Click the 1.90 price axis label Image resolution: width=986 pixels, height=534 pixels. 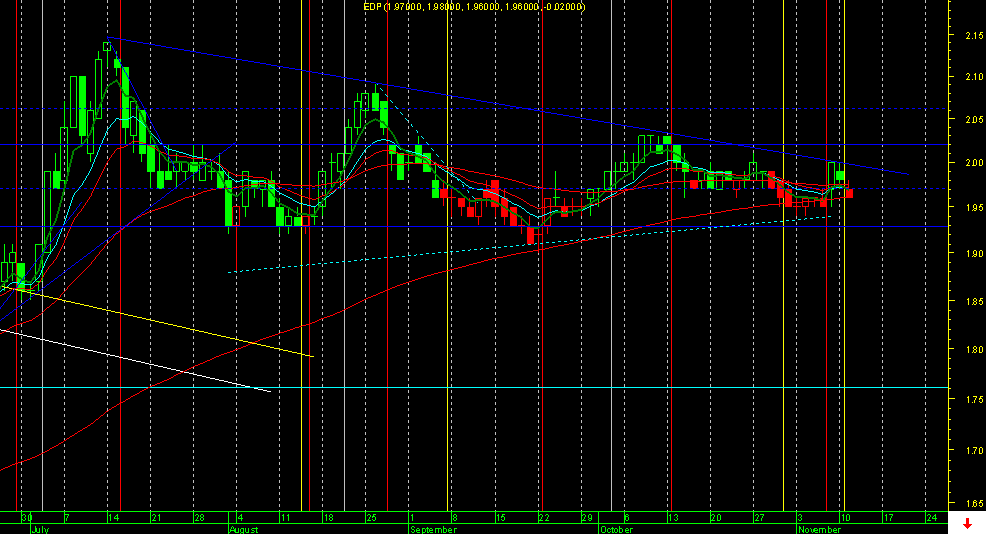974,253
